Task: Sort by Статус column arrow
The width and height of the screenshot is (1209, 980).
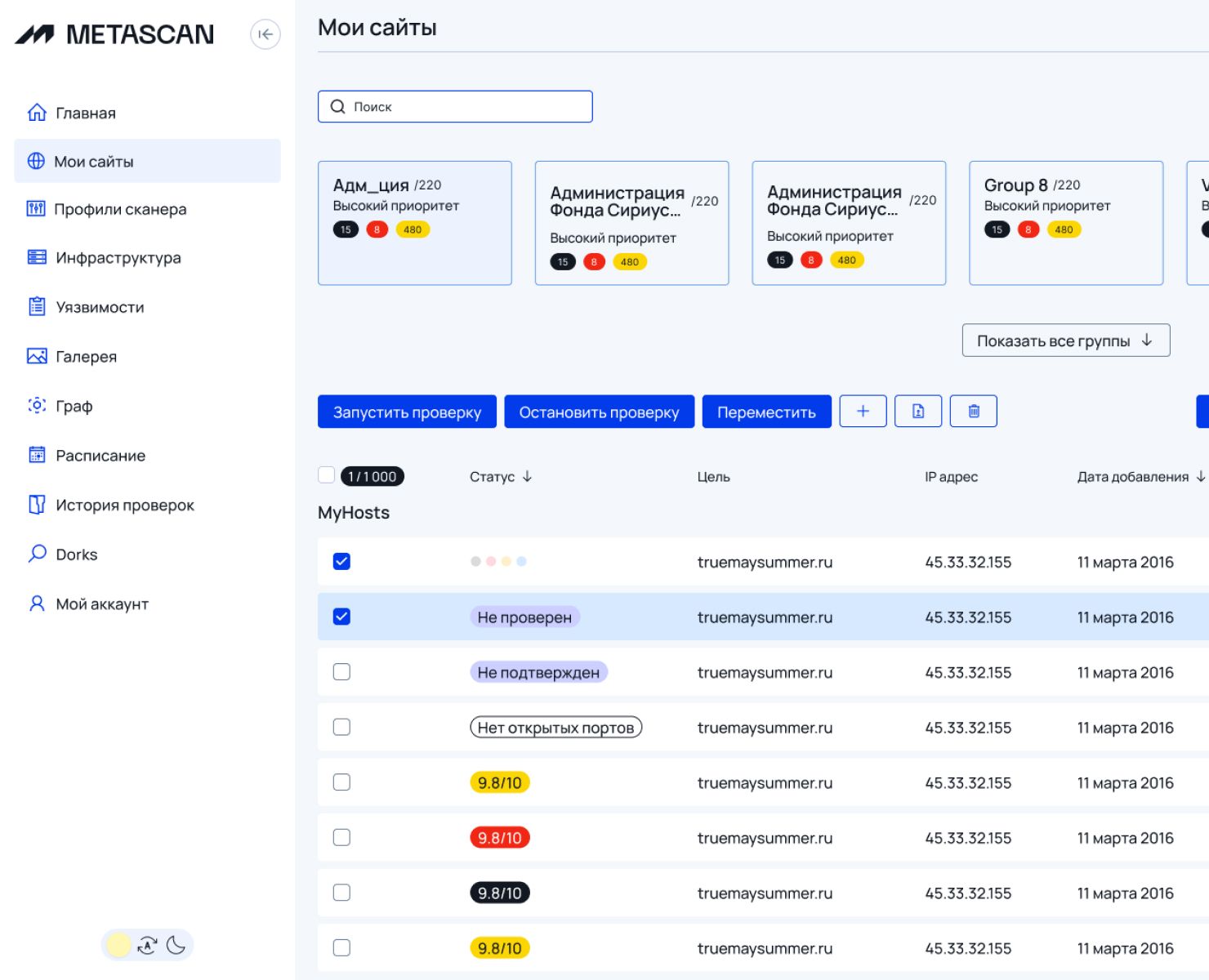Action: point(527,476)
